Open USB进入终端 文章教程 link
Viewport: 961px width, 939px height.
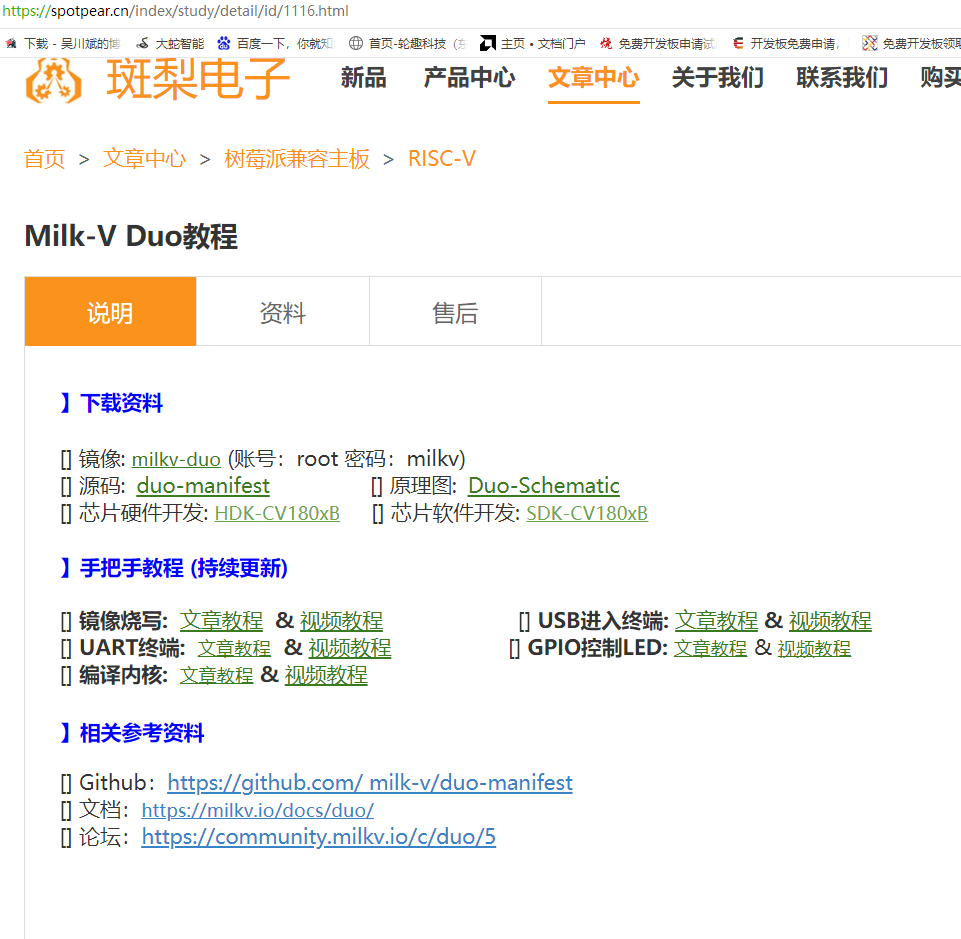[716, 621]
